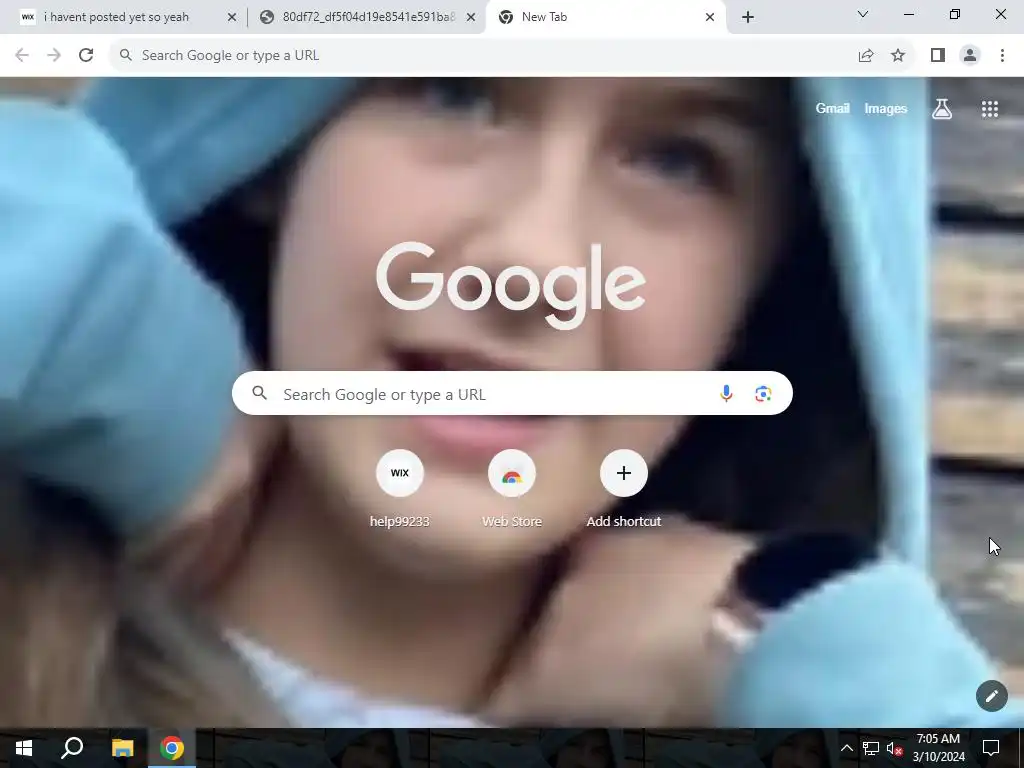Open a new tab with plus button
1024x768 pixels.
click(748, 17)
